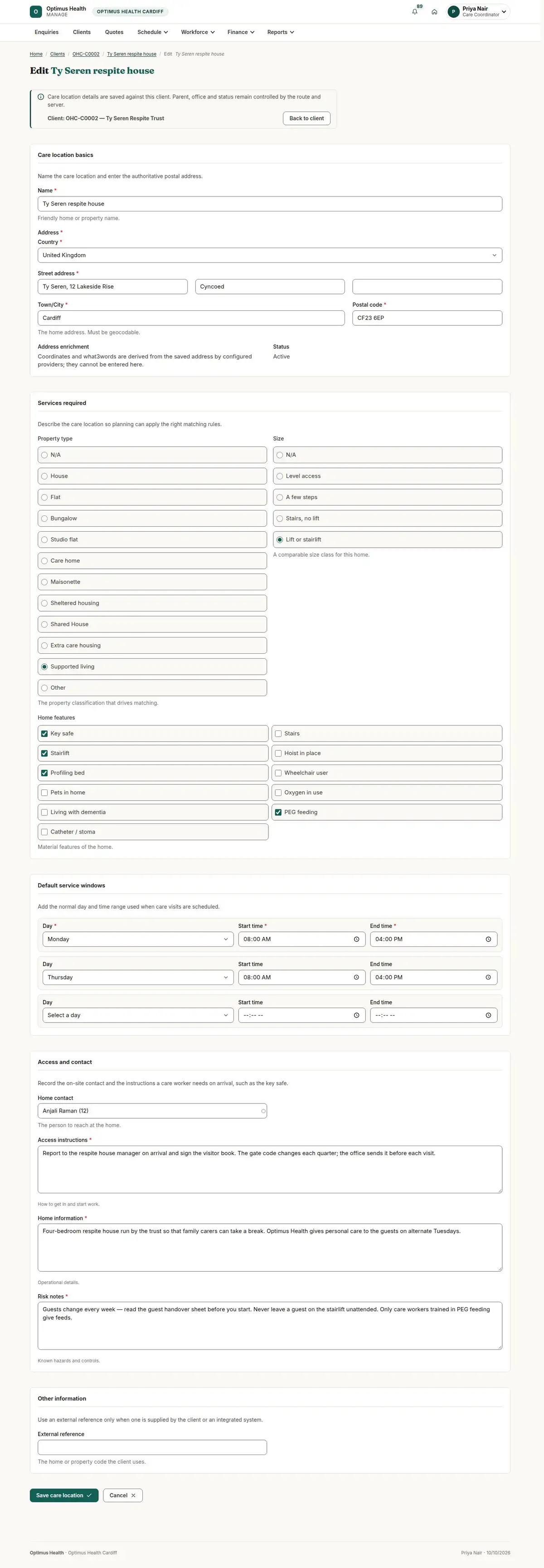The image size is (544, 1568).
Task: Open the Select a day dropdown
Action: pyautogui.click(x=138, y=1015)
